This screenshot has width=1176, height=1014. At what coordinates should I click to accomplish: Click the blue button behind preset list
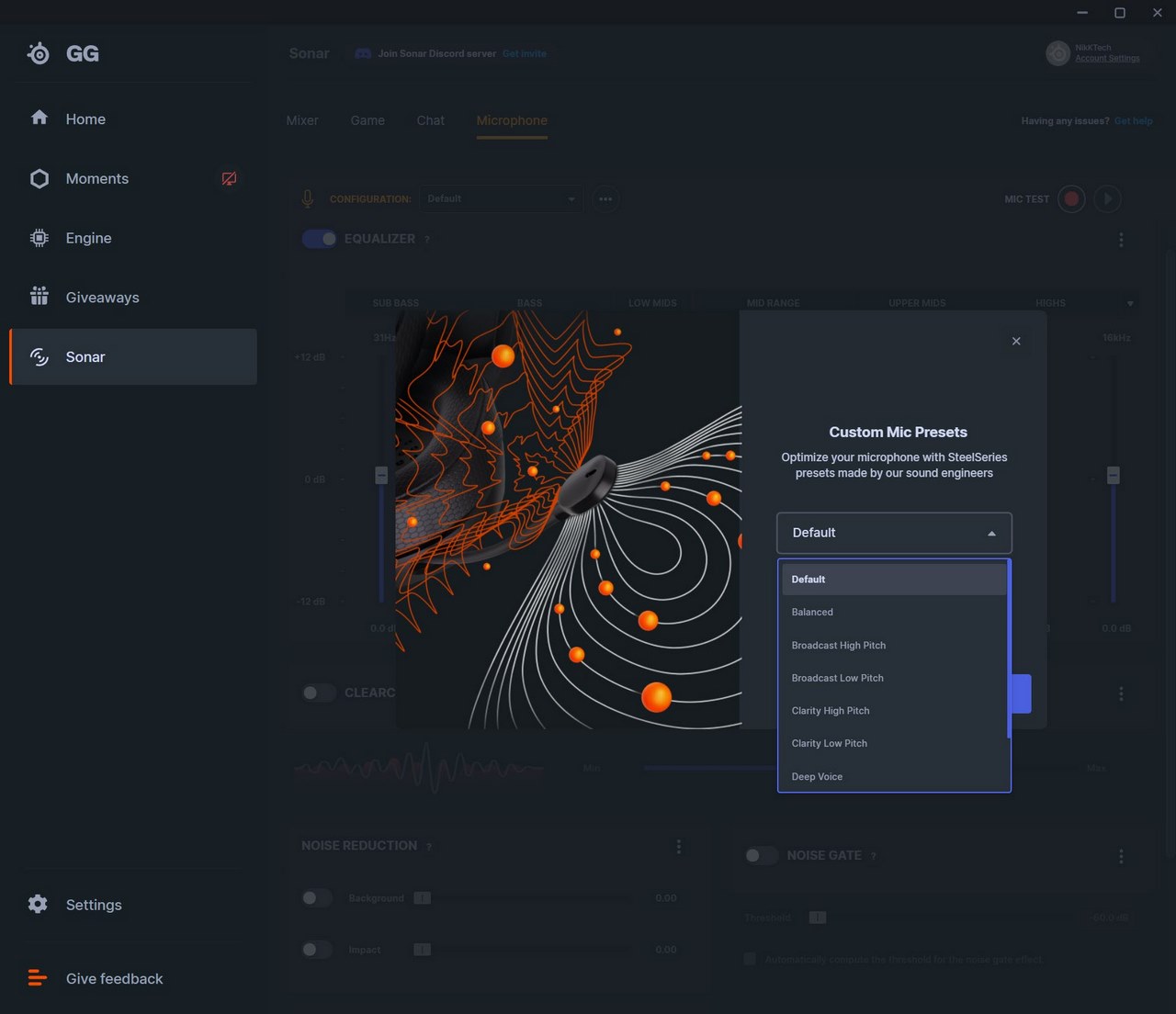click(1021, 693)
